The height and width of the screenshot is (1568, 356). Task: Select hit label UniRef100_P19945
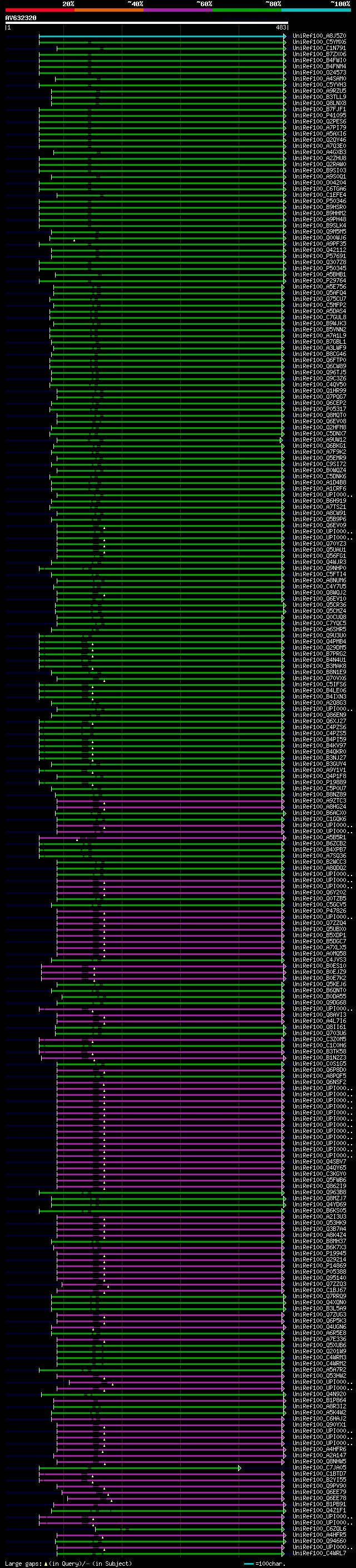319,1253
